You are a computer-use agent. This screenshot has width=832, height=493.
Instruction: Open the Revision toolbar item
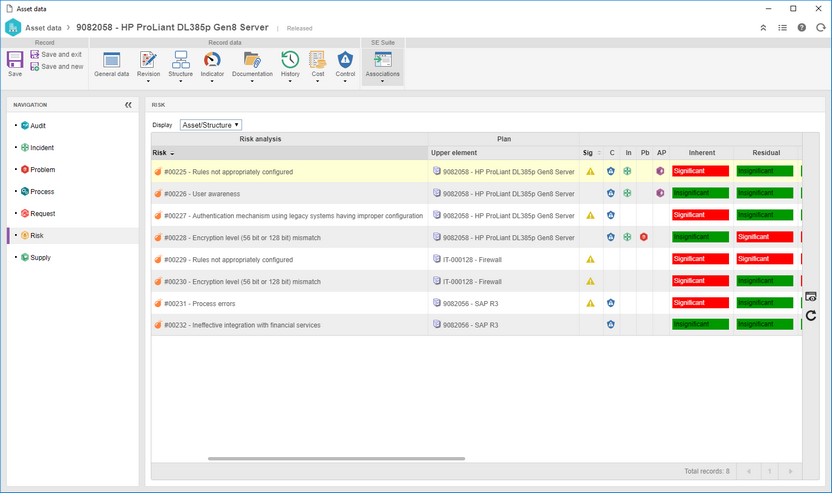click(x=148, y=65)
